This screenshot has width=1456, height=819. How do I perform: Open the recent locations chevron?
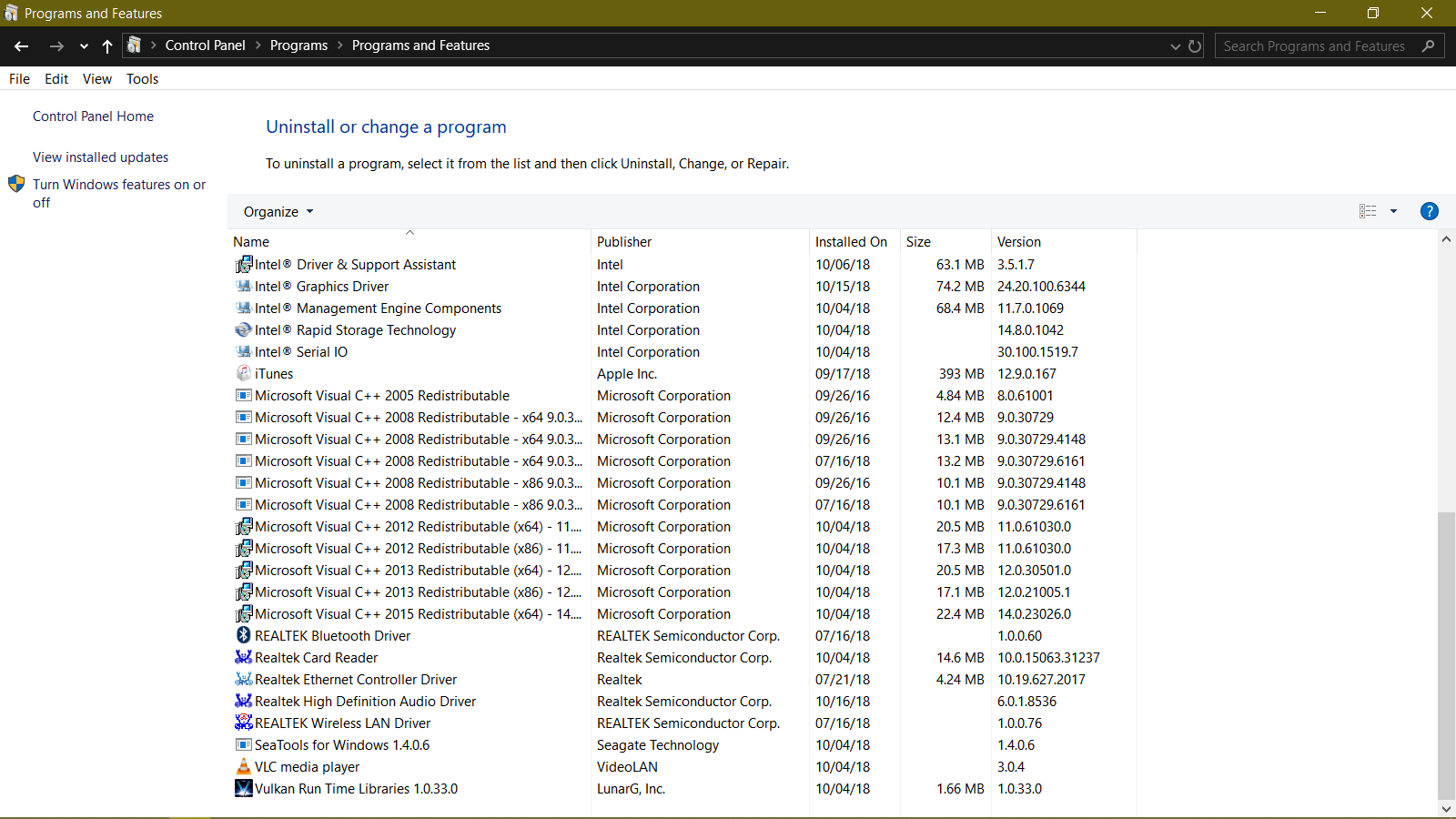pyautogui.click(x=84, y=45)
